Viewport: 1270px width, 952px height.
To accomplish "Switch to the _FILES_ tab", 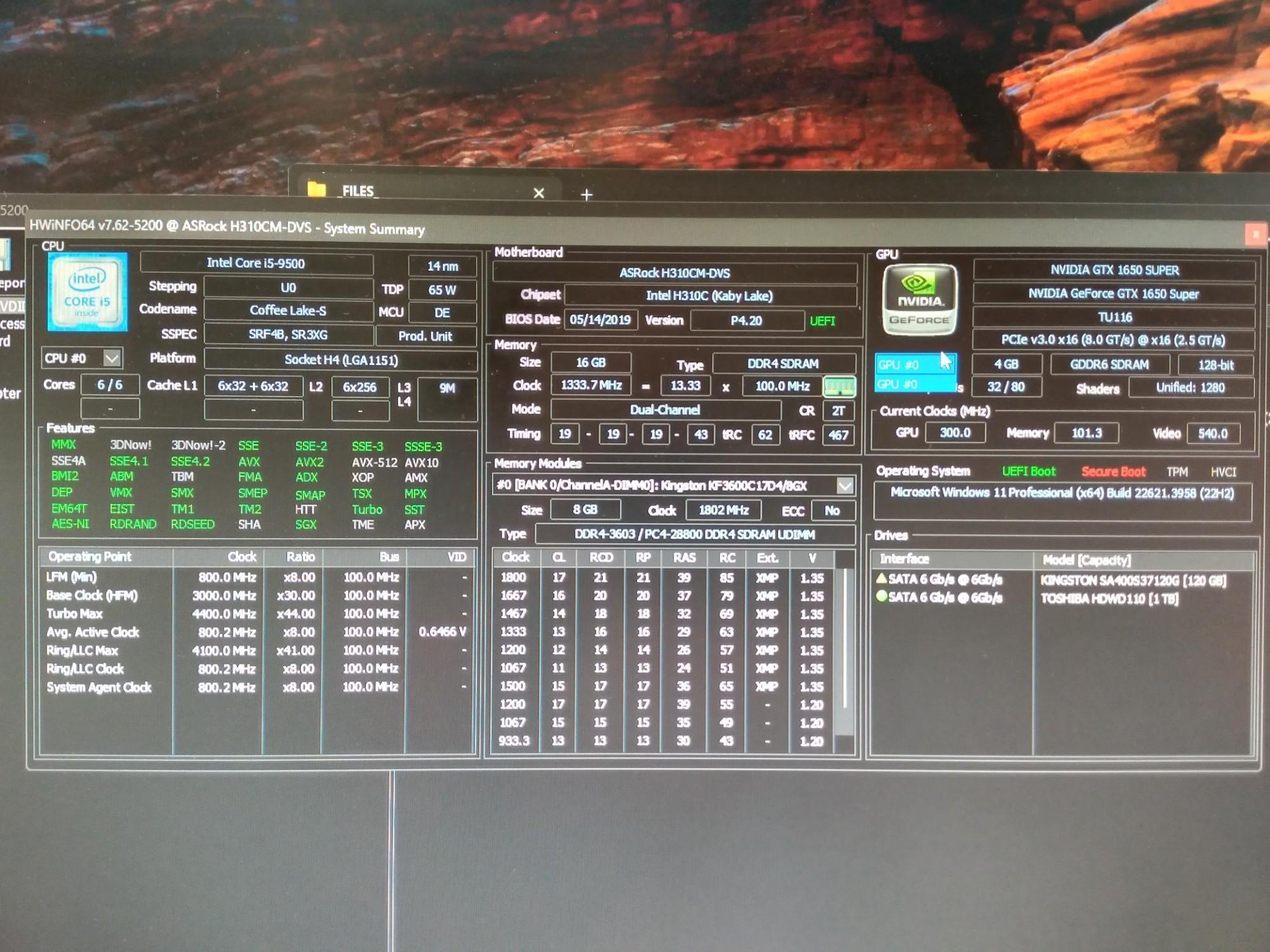I will [425, 190].
